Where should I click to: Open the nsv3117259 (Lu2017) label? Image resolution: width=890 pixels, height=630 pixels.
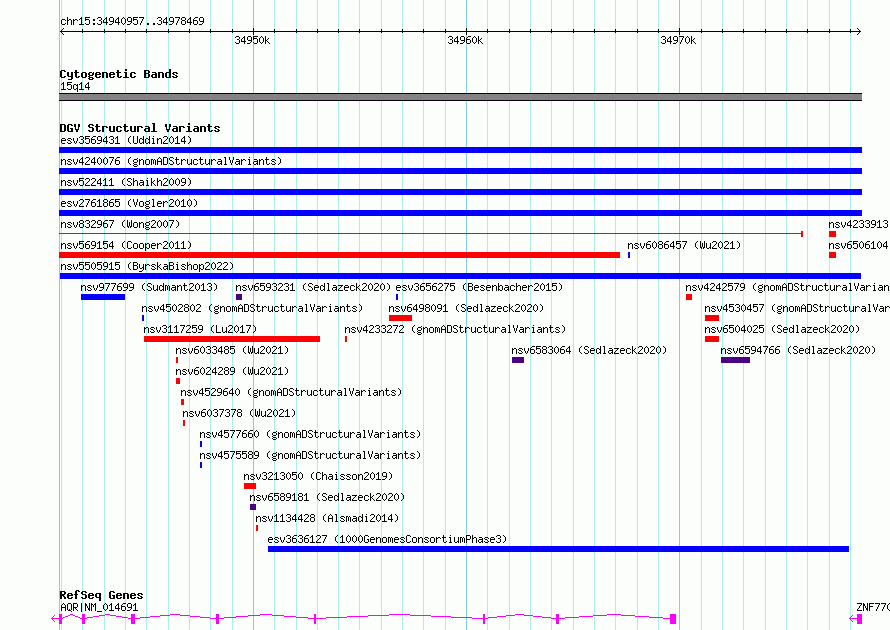coord(200,329)
